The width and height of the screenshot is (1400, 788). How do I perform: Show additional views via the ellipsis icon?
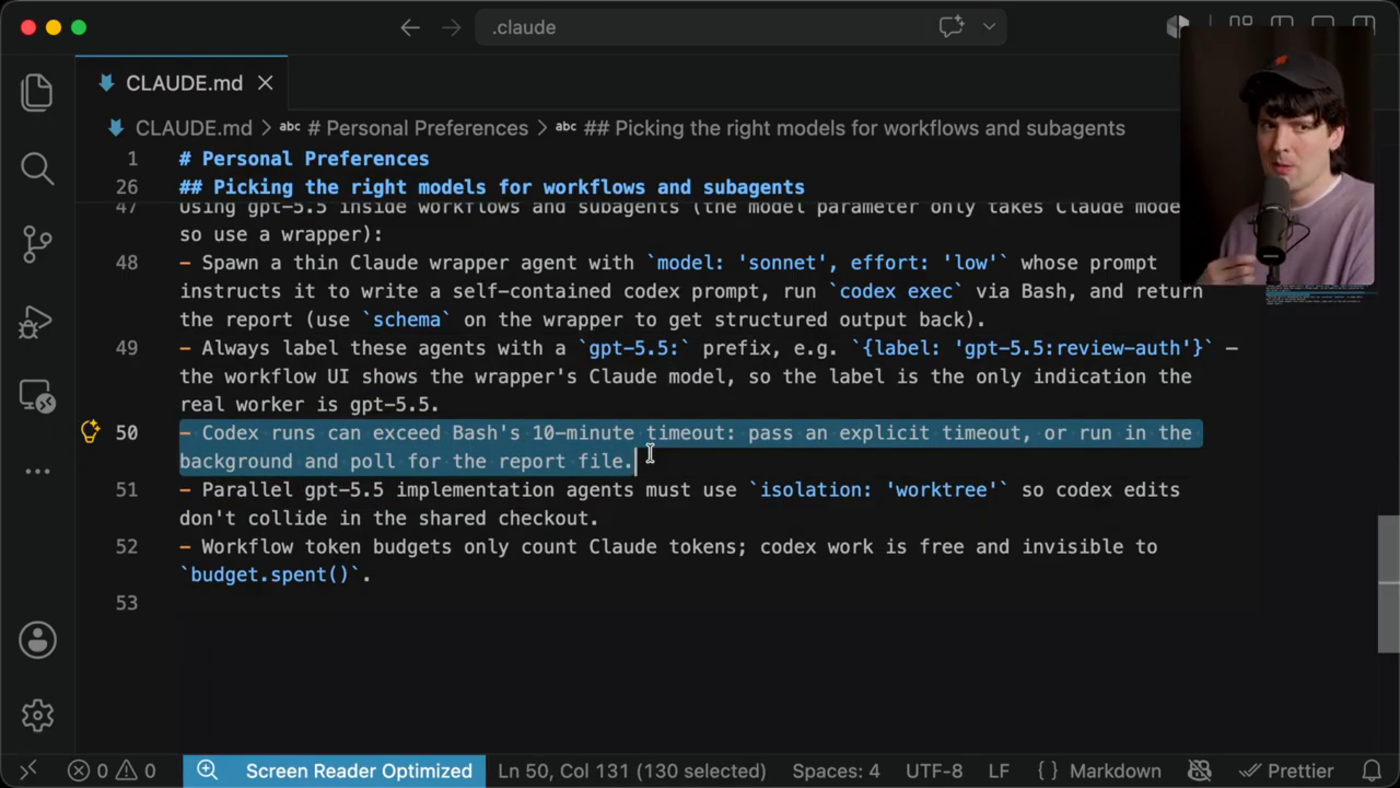click(x=37, y=471)
